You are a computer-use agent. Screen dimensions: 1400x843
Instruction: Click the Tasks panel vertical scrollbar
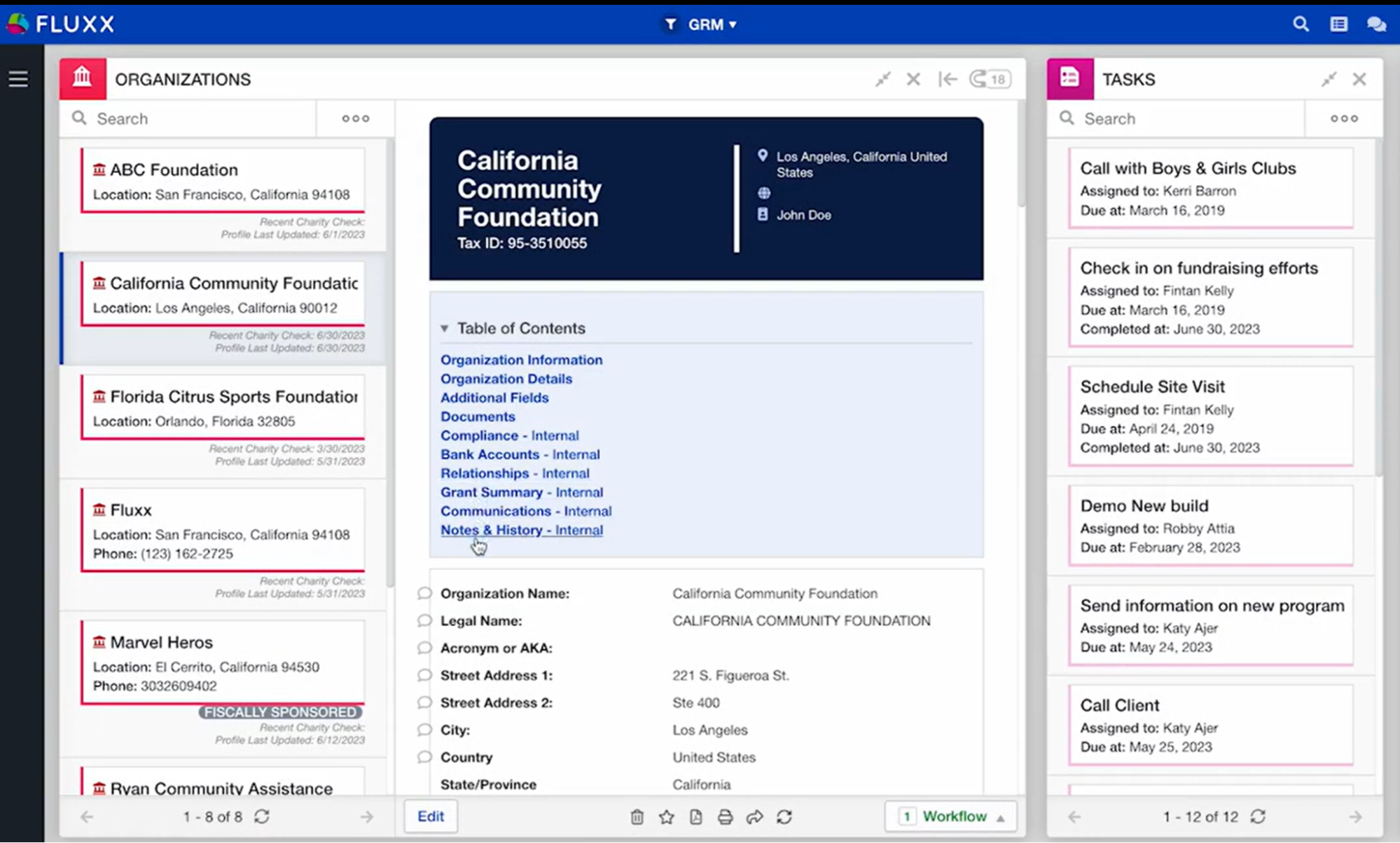(x=1378, y=308)
